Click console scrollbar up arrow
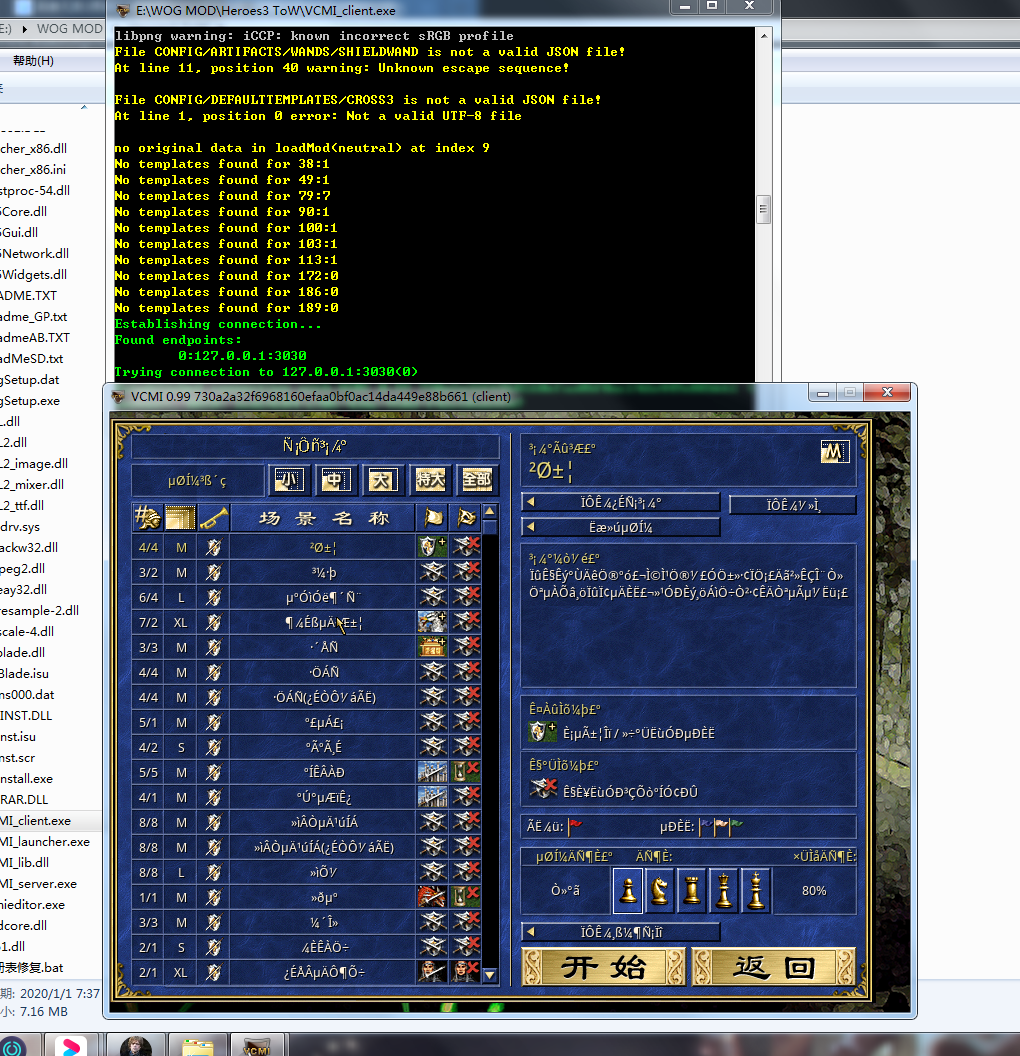The image size is (1020, 1056). (x=763, y=36)
